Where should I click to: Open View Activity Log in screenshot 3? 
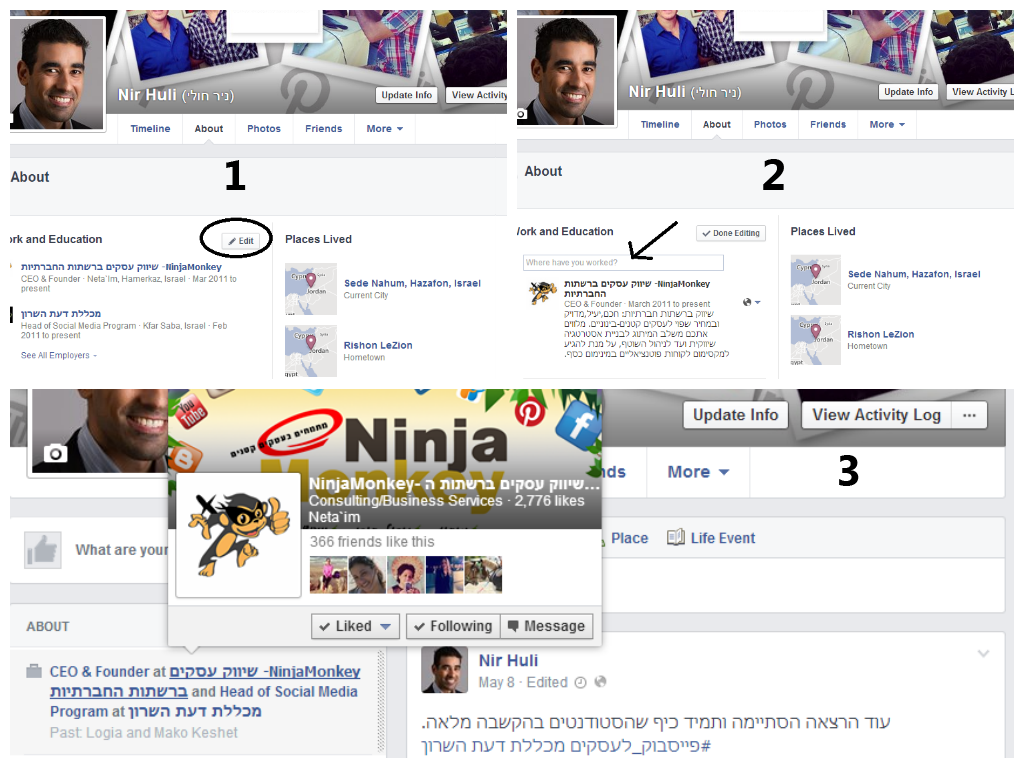[x=876, y=415]
